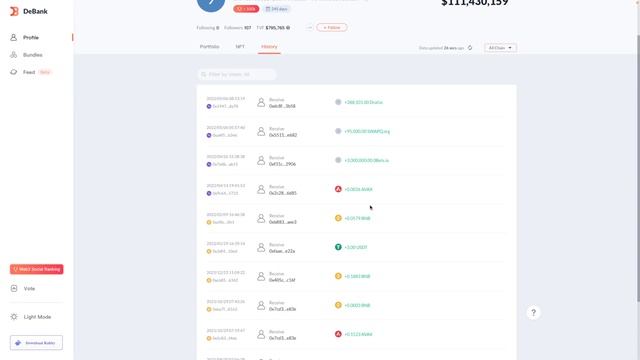Click the Profile person icon

[13, 38]
